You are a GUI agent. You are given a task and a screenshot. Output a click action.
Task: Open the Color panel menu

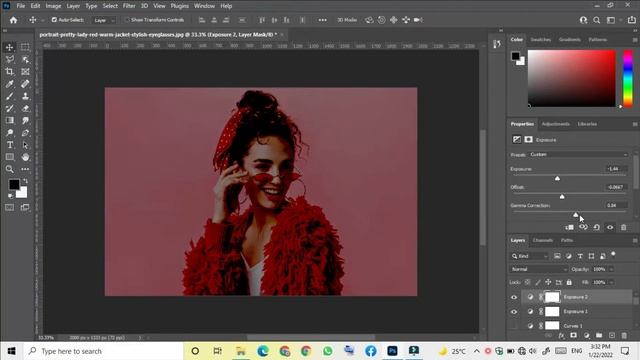pos(635,40)
